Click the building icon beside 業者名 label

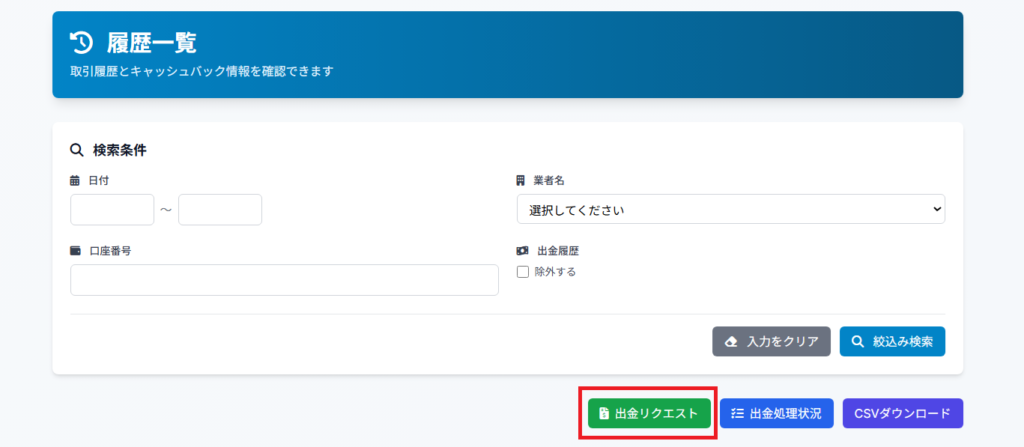pos(521,181)
